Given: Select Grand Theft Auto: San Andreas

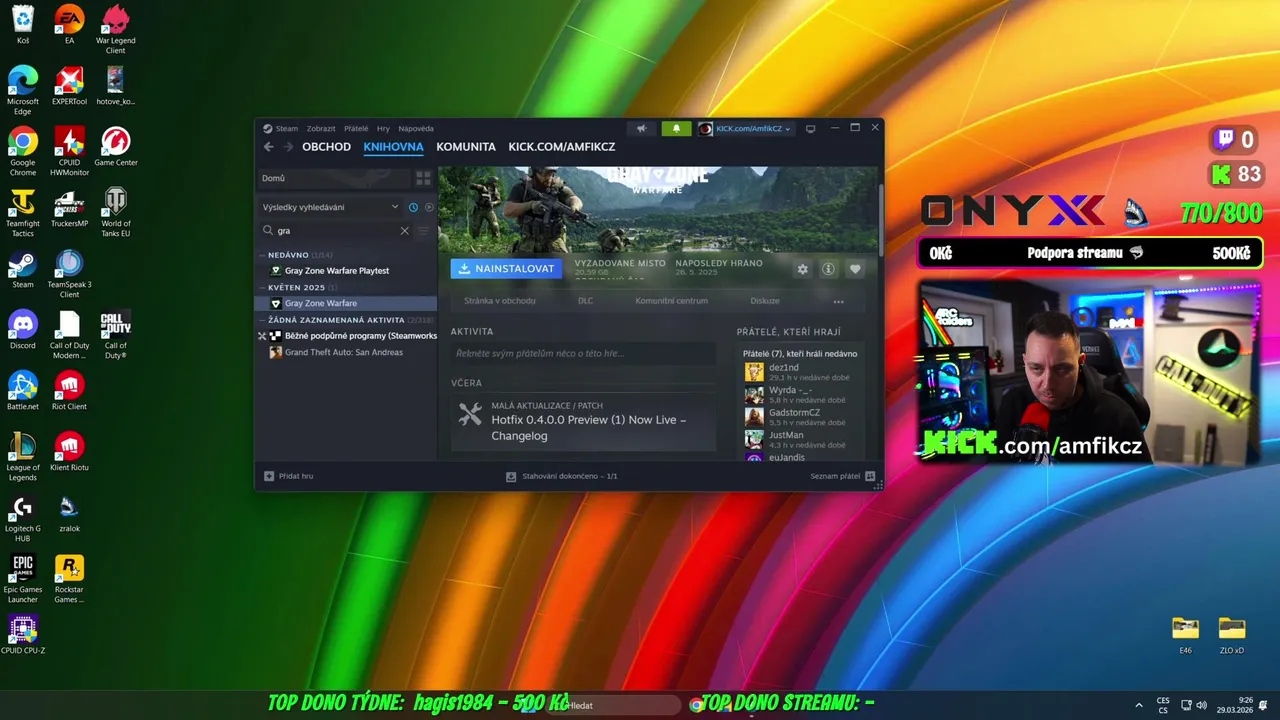Looking at the screenshot, I should pyautogui.click(x=347, y=352).
